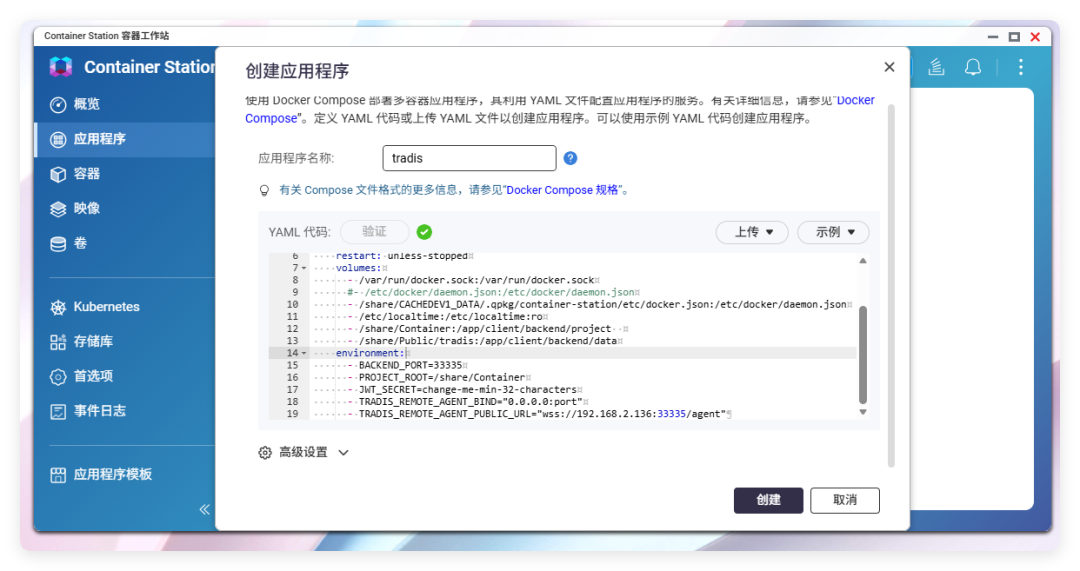Close the 创建应用程序 dialog
This screenshot has height=571, width=1080.
pyautogui.click(x=889, y=67)
